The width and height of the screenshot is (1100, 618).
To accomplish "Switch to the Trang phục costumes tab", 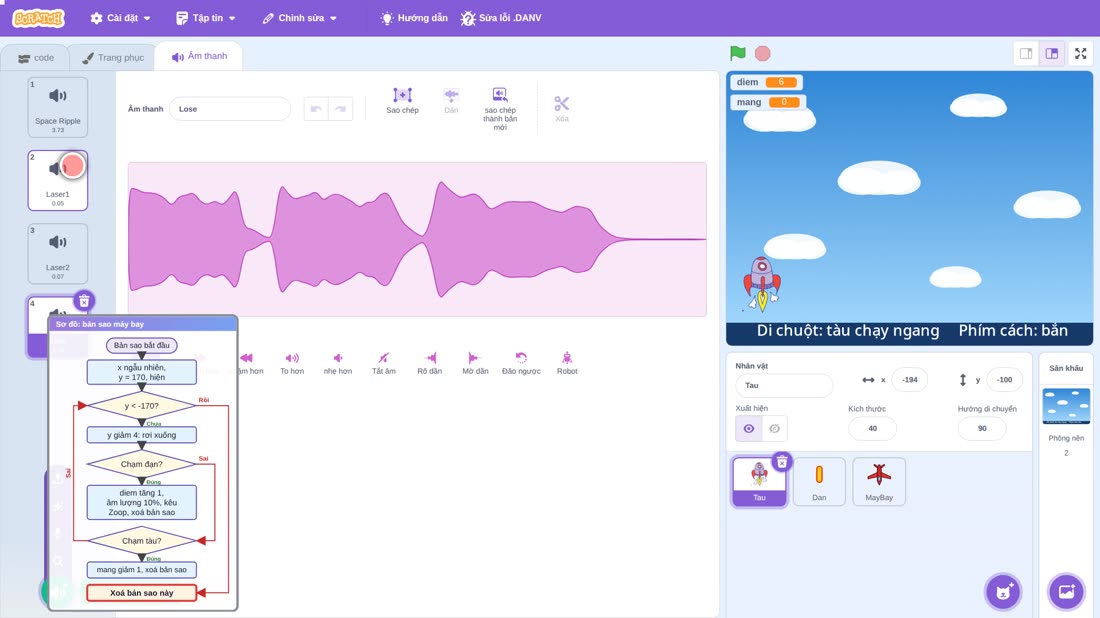I will pos(113,58).
